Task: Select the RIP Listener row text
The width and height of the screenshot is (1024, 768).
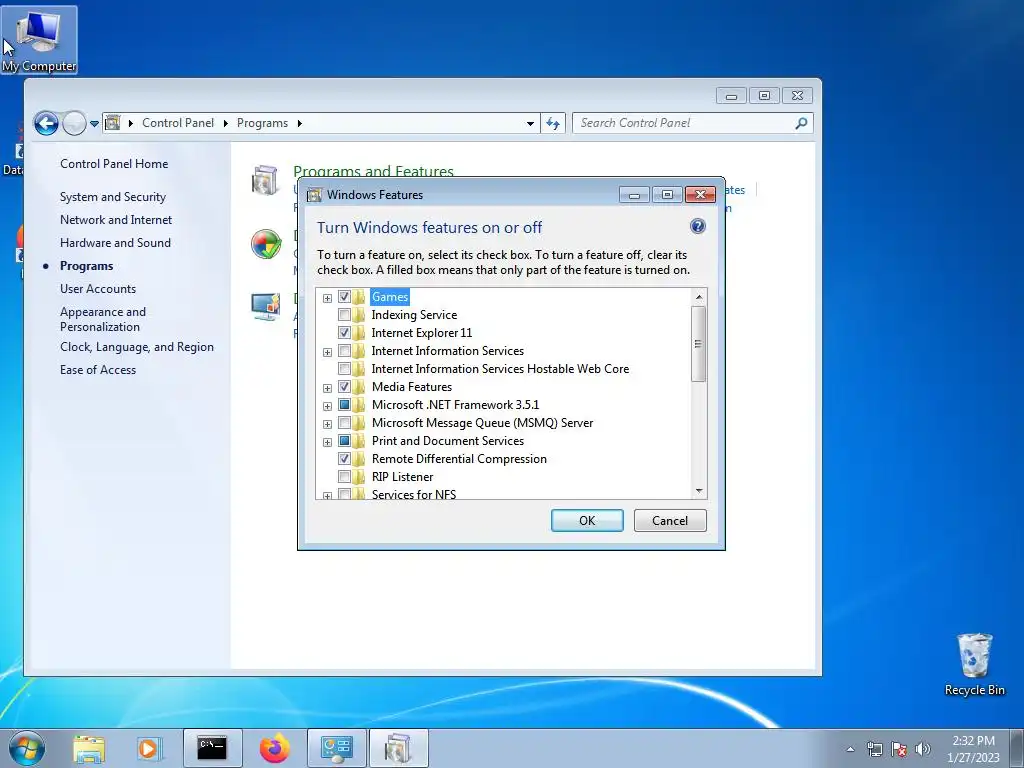Action: tap(402, 477)
